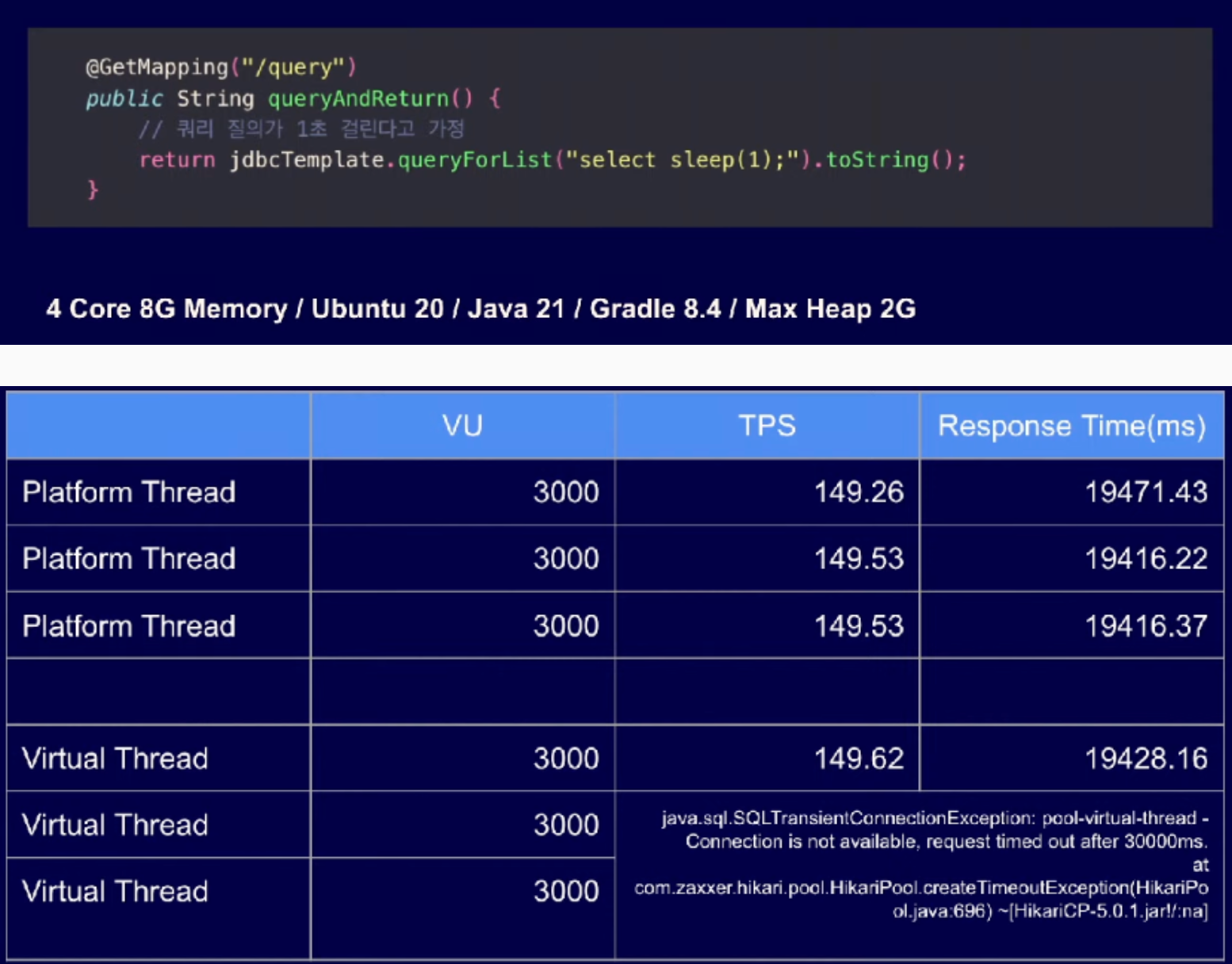
Task: Select the Response Time(ms) column header
Action: (x=1071, y=426)
